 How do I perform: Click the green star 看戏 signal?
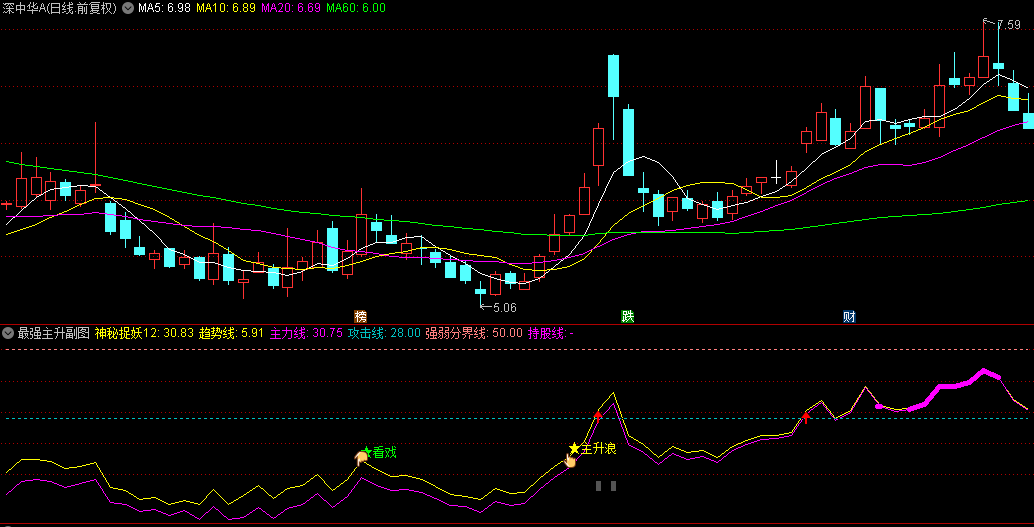(367, 452)
